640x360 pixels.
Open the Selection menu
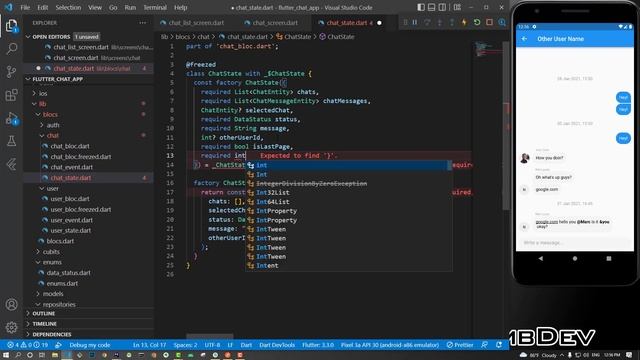pyautogui.click(x=68, y=7)
